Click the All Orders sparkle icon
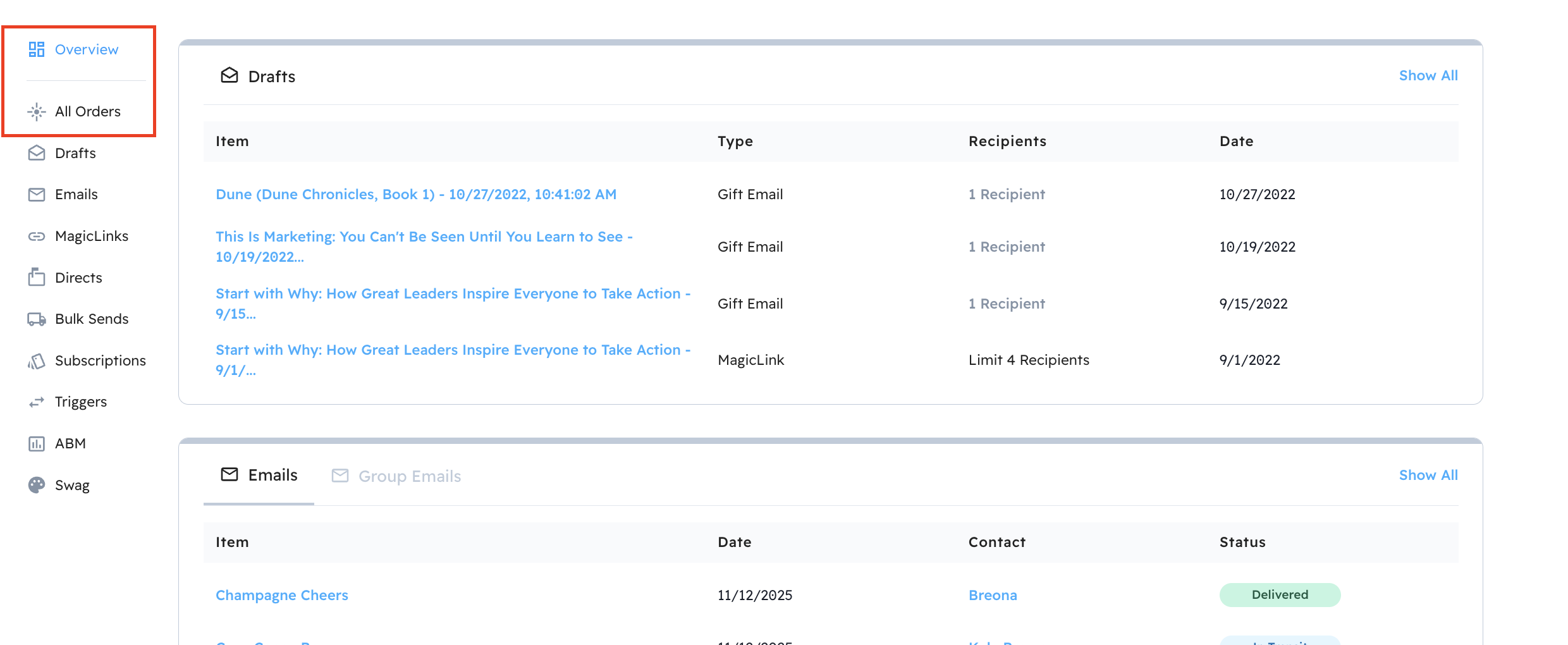Image resolution: width=1568 pixels, height=645 pixels. pyautogui.click(x=37, y=112)
